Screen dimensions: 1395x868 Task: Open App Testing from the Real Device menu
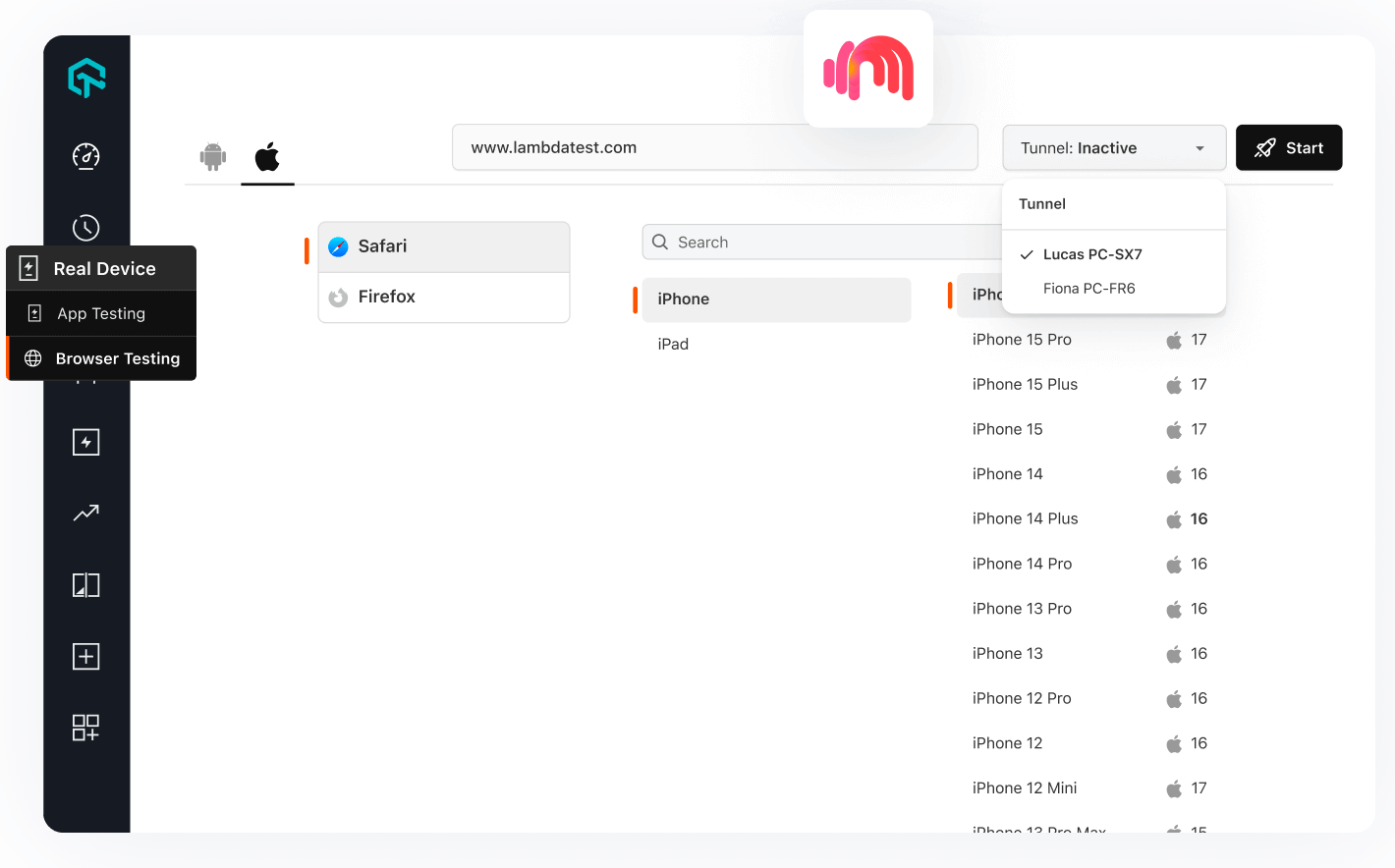tap(101, 313)
